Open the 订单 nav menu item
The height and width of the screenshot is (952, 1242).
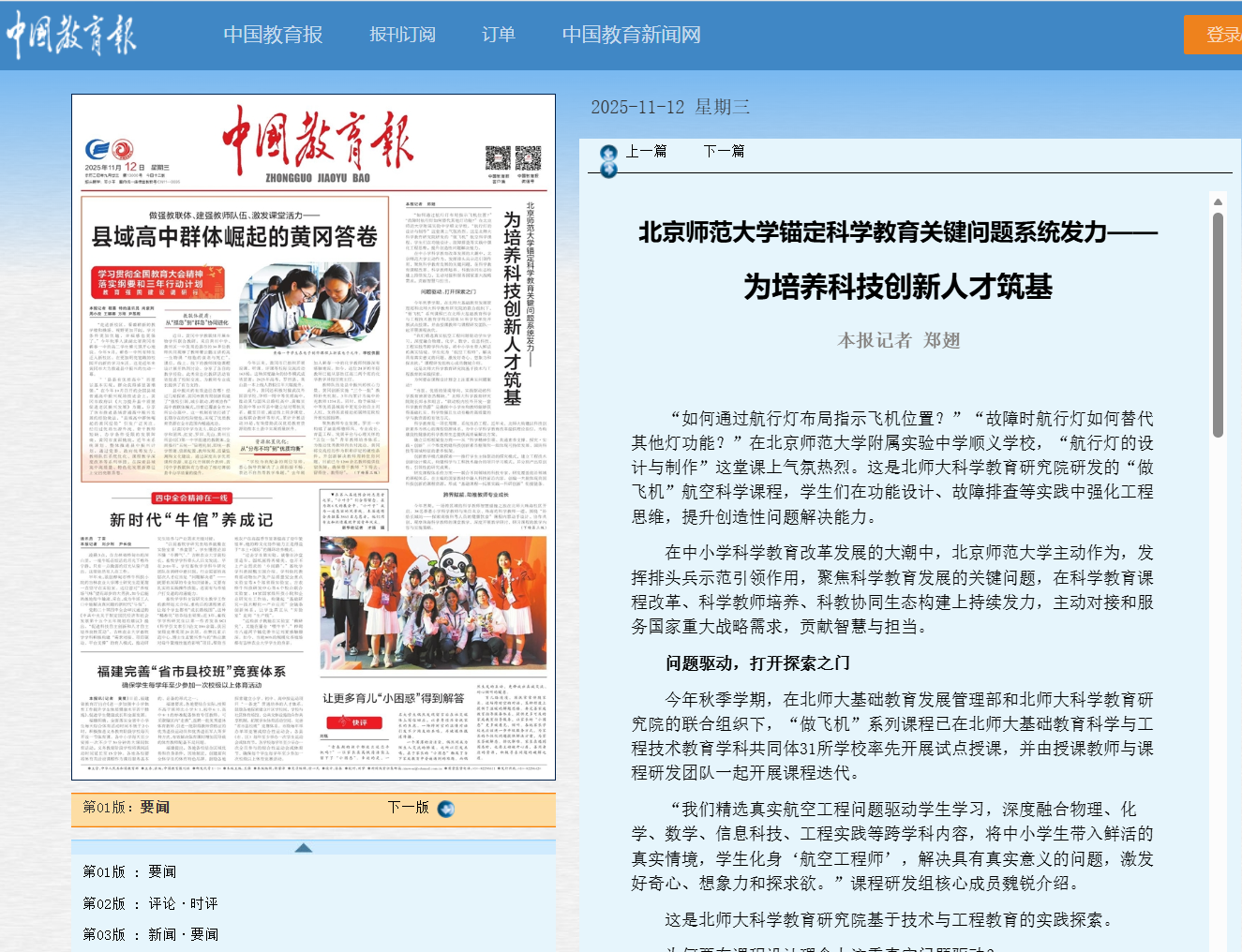coord(499,35)
